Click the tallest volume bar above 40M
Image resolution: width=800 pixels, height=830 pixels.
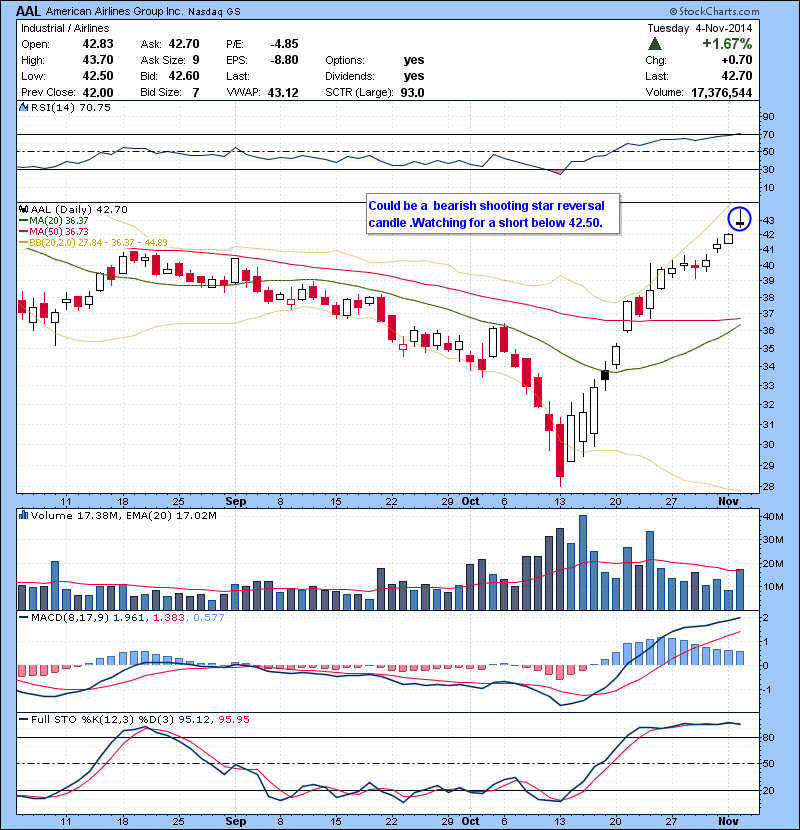click(x=583, y=563)
